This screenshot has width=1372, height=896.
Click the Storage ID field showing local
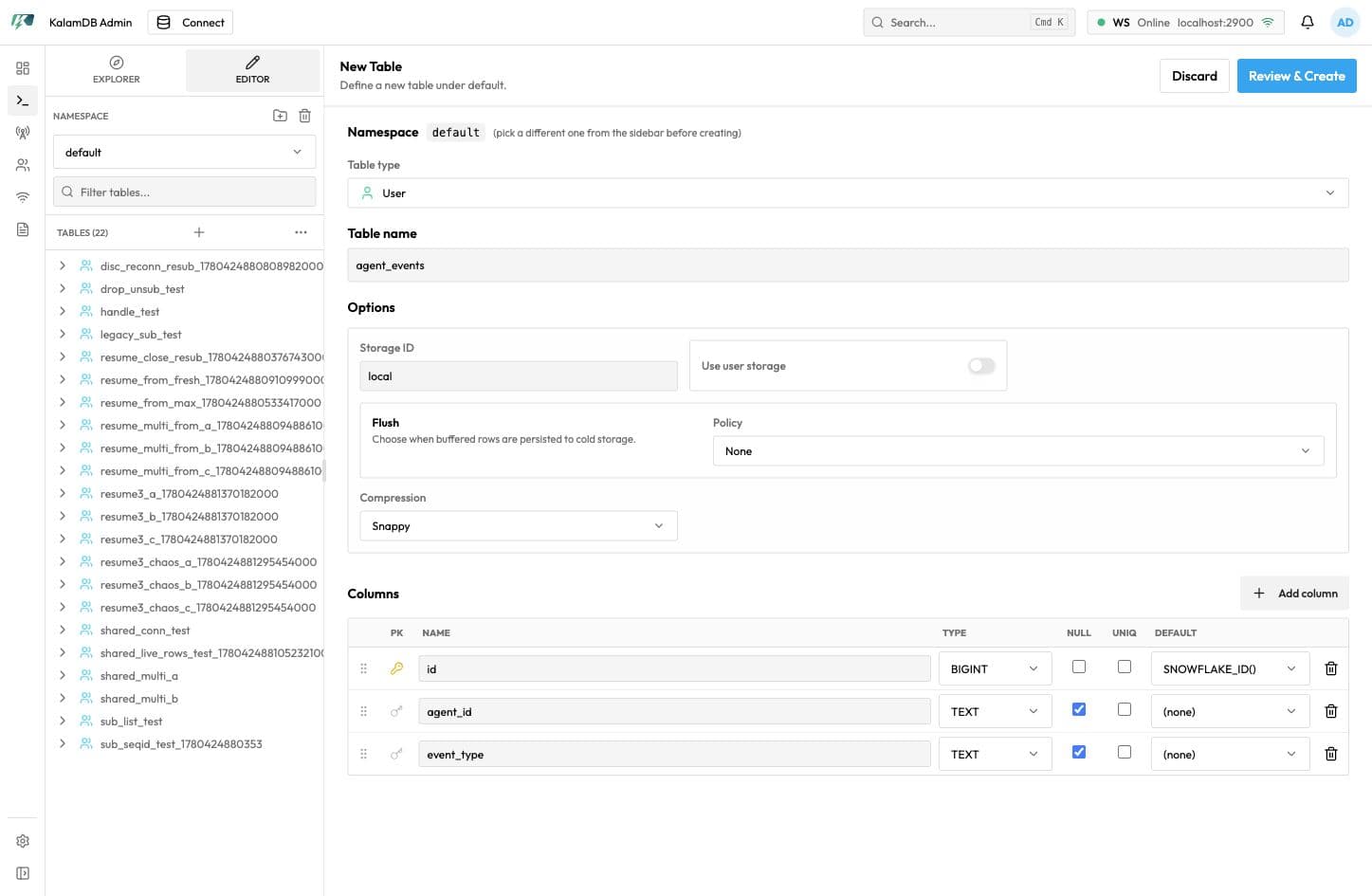point(518,376)
